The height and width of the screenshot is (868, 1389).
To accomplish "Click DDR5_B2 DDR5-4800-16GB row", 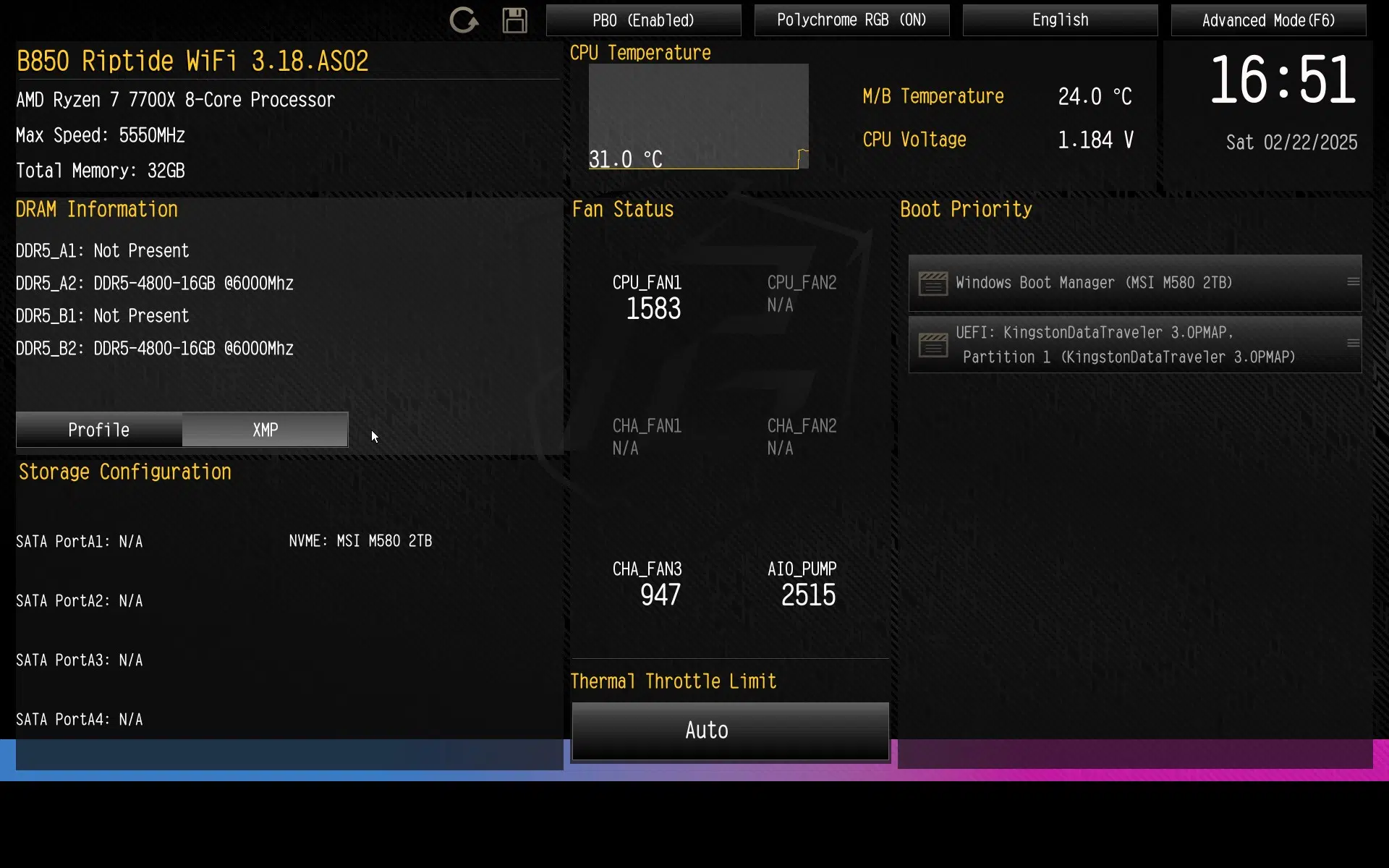I will click(155, 349).
